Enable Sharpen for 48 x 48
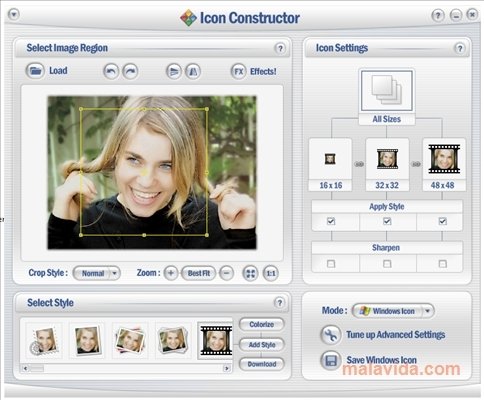Viewport: 484px width, 400px height. click(x=442, y=264)
